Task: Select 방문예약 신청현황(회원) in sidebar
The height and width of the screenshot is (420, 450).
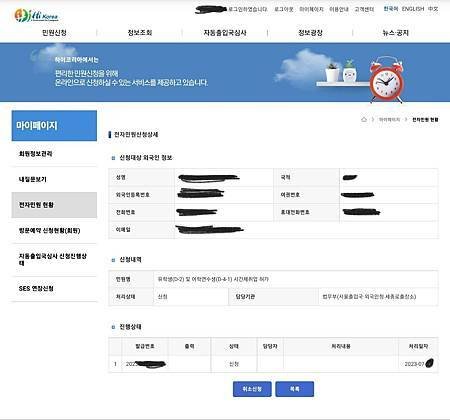Action: (54, 231)
